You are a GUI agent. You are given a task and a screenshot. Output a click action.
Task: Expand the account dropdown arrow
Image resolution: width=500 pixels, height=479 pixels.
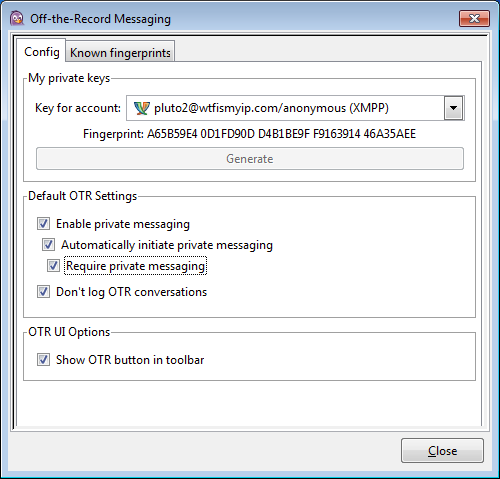click(x=453, y=108)
